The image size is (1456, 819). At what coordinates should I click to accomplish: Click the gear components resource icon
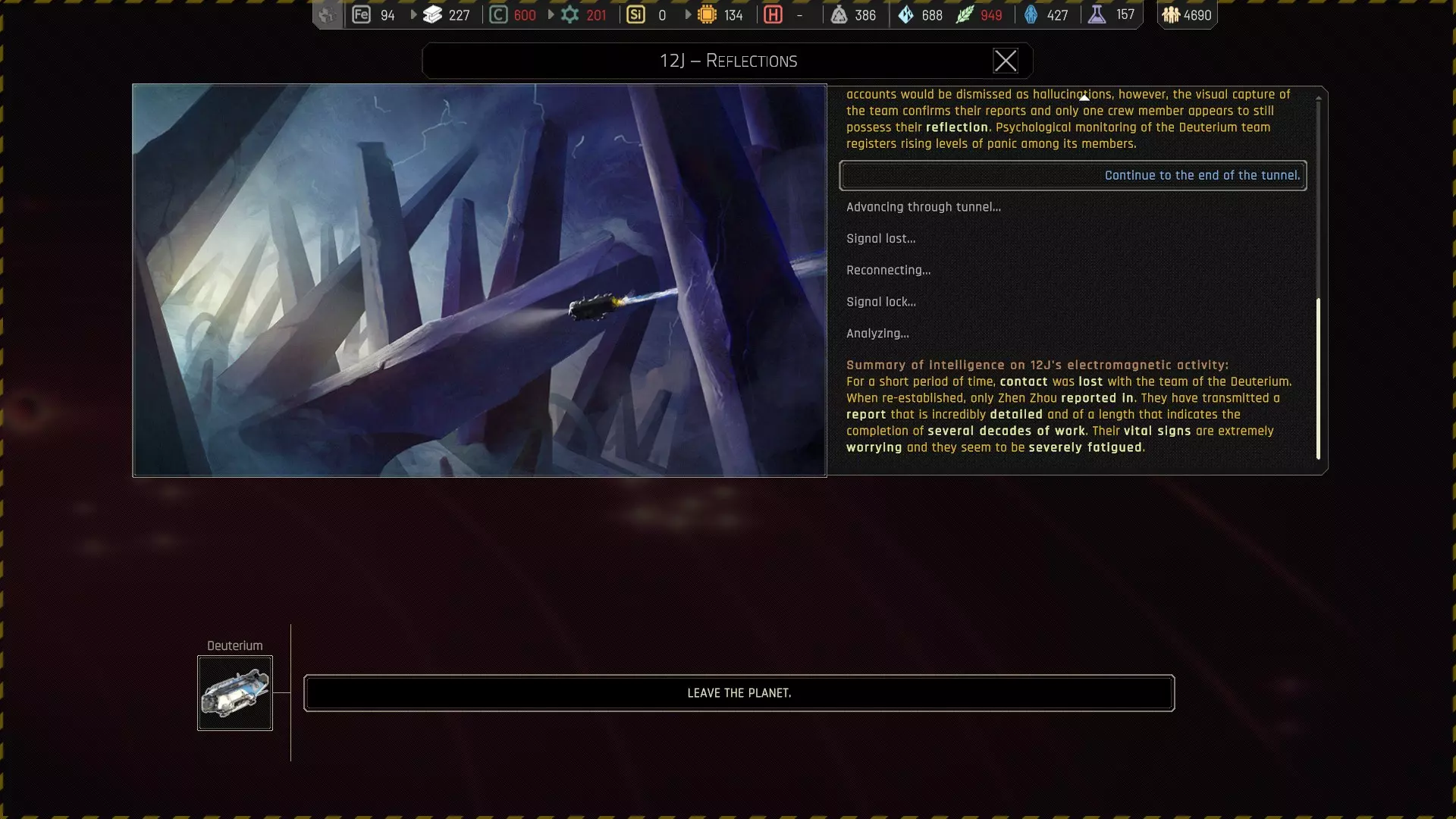570,15
